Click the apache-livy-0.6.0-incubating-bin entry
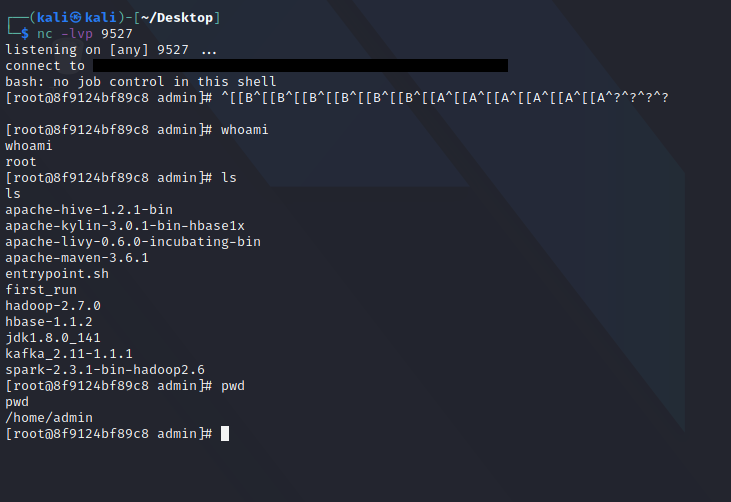This screenshot has height=502, width=731. coord(133,241)
